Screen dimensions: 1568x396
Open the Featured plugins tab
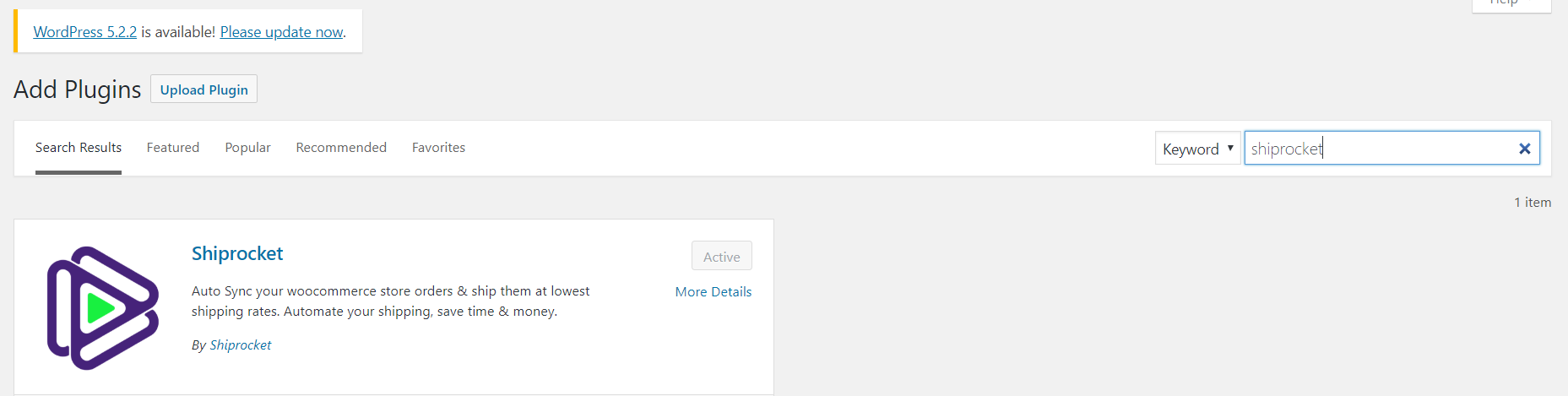click(x=173, y=148)
